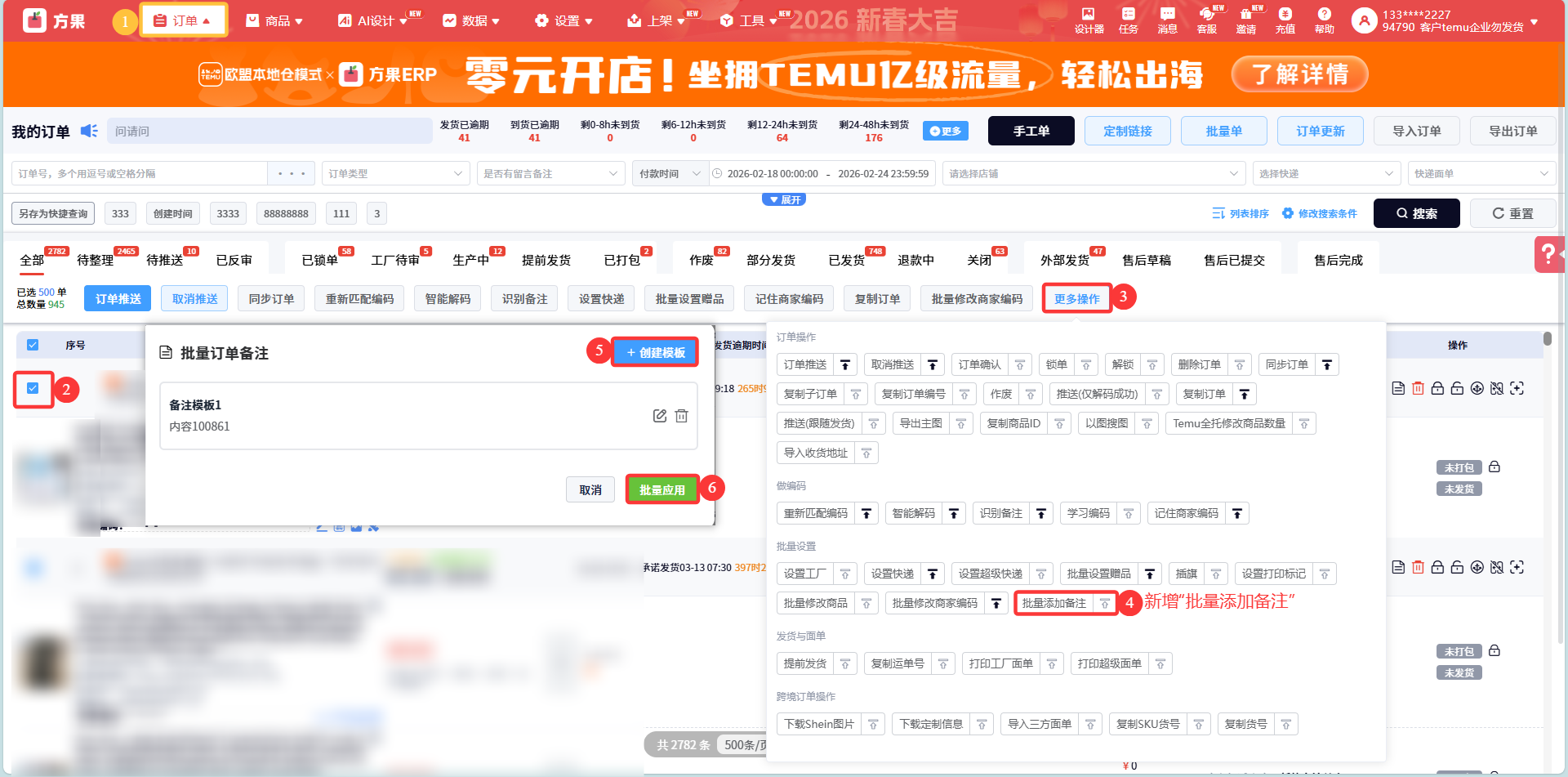Click the three-dots button beside order number field

point(291,173)
